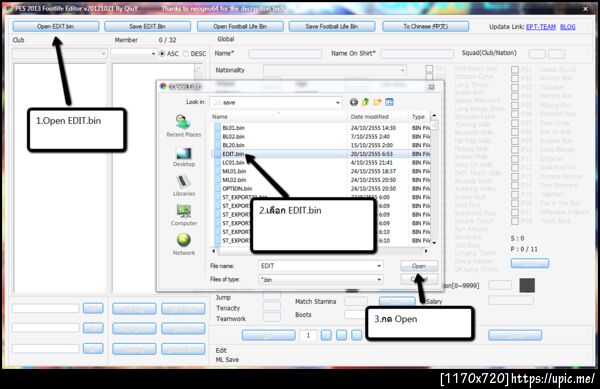
Task: Toggle the P18 Track Back checkbox
Action: tap(515, 221)
